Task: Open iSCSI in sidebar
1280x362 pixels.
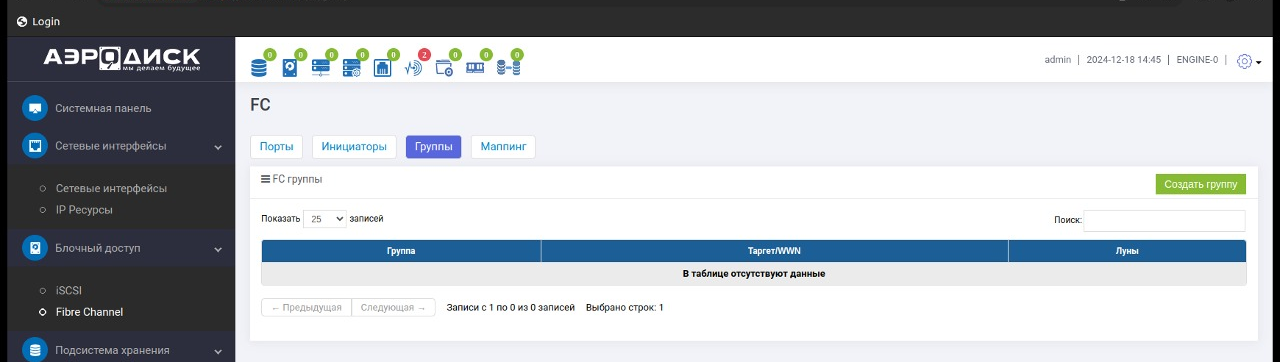Action: [69, 290]
